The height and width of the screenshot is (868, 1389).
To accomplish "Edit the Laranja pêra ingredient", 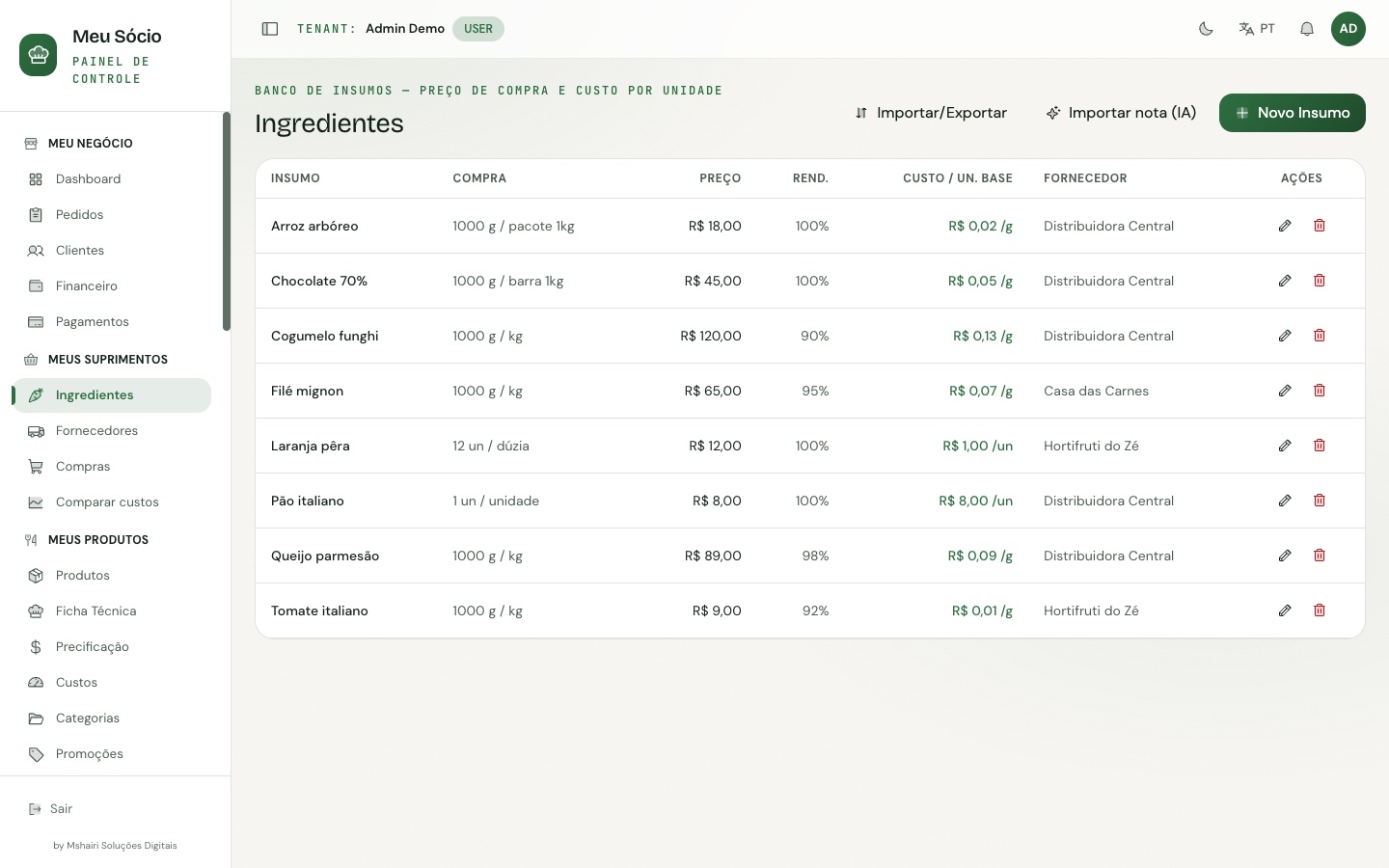I will click(x=1285, y=446).
